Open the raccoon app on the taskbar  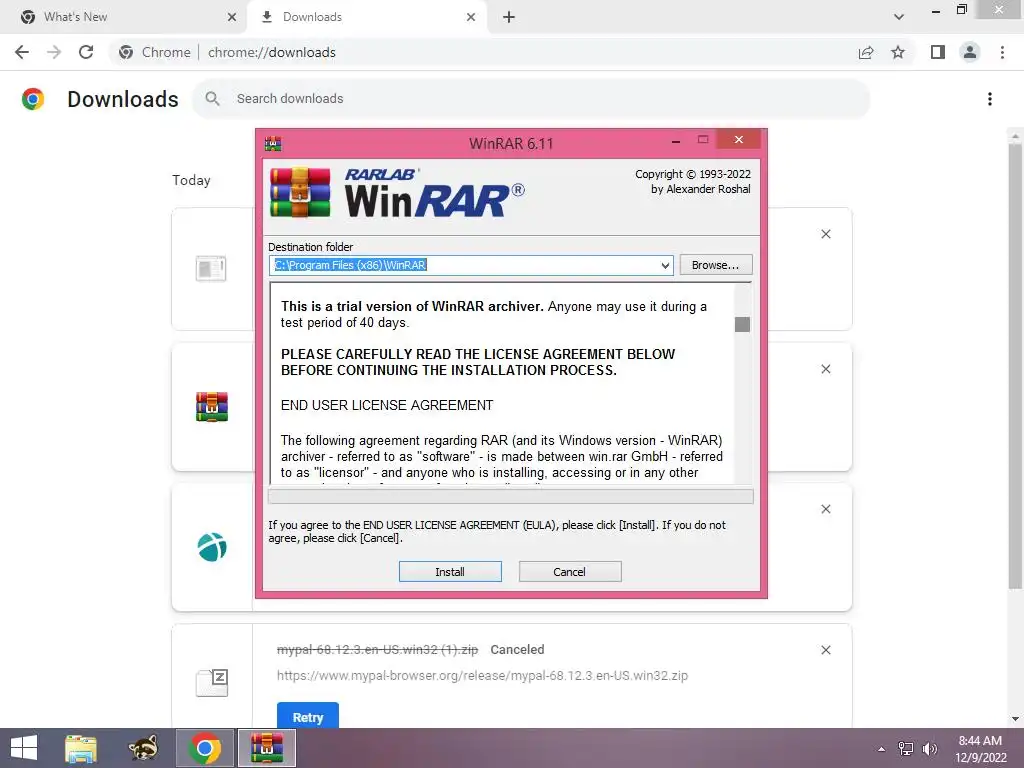click(x=143, y=748)
